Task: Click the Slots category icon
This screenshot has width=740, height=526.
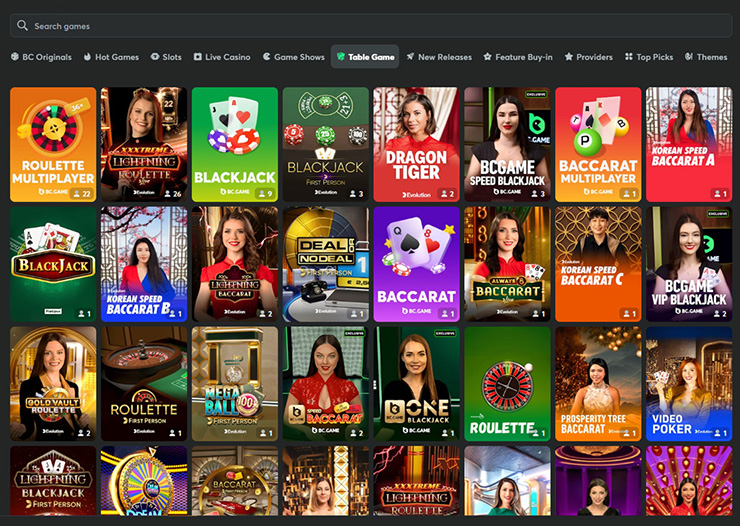Action: [x=155, y=57]
